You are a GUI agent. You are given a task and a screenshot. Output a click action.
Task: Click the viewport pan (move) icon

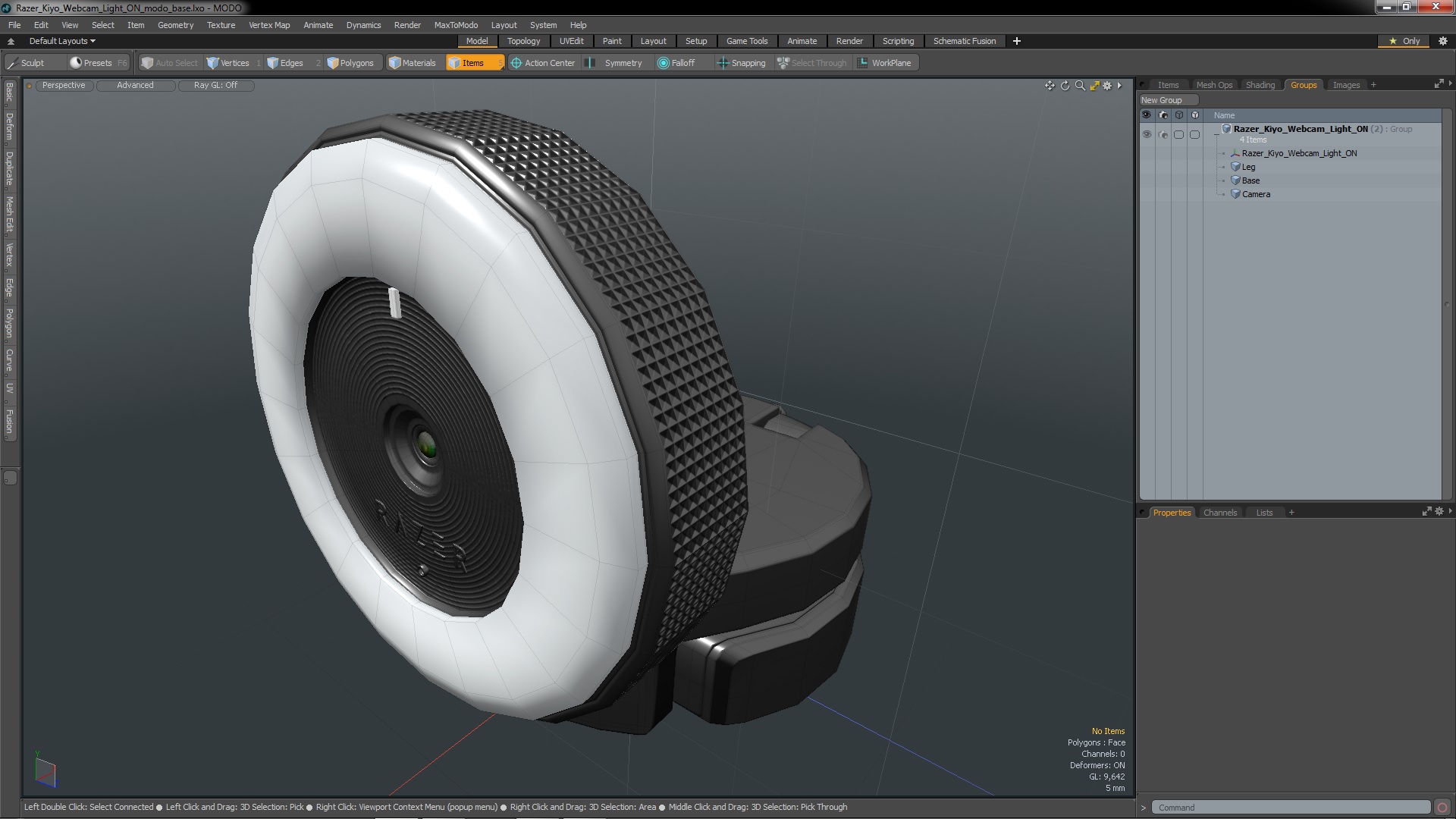click(x=1050, y=86)
